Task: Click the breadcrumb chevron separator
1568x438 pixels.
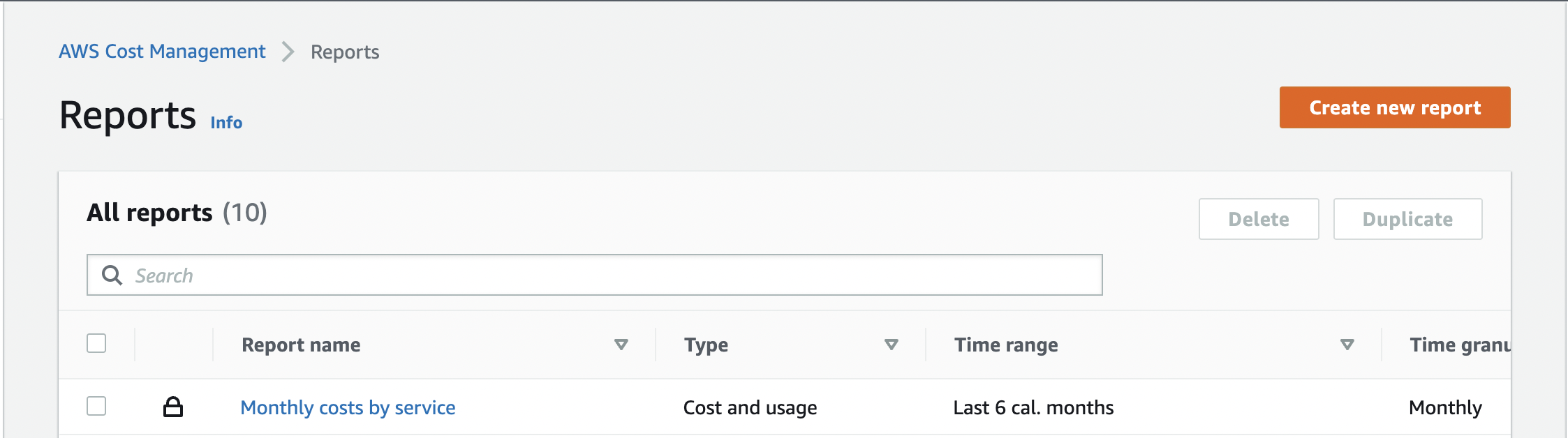Action: pos(288,52)
